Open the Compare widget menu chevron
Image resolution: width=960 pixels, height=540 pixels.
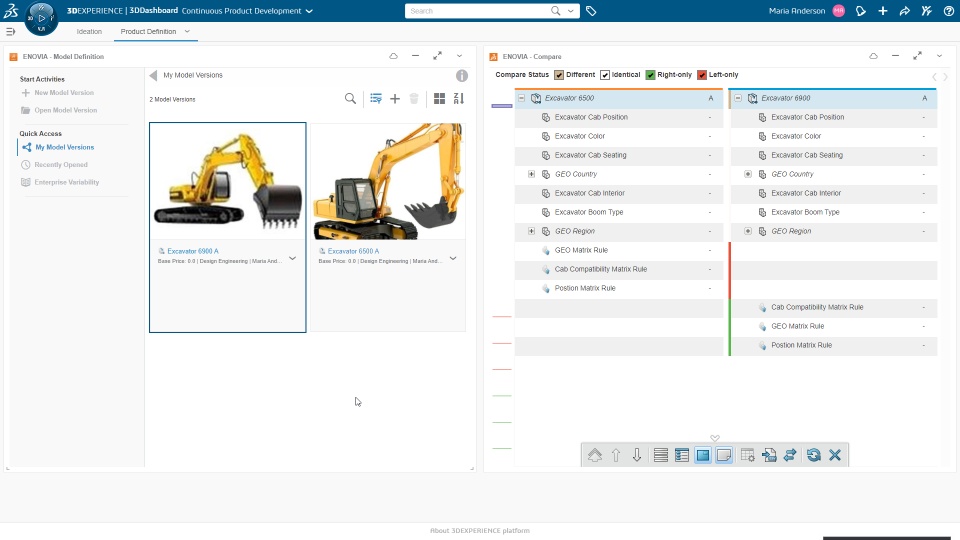[x=939, y=56]
